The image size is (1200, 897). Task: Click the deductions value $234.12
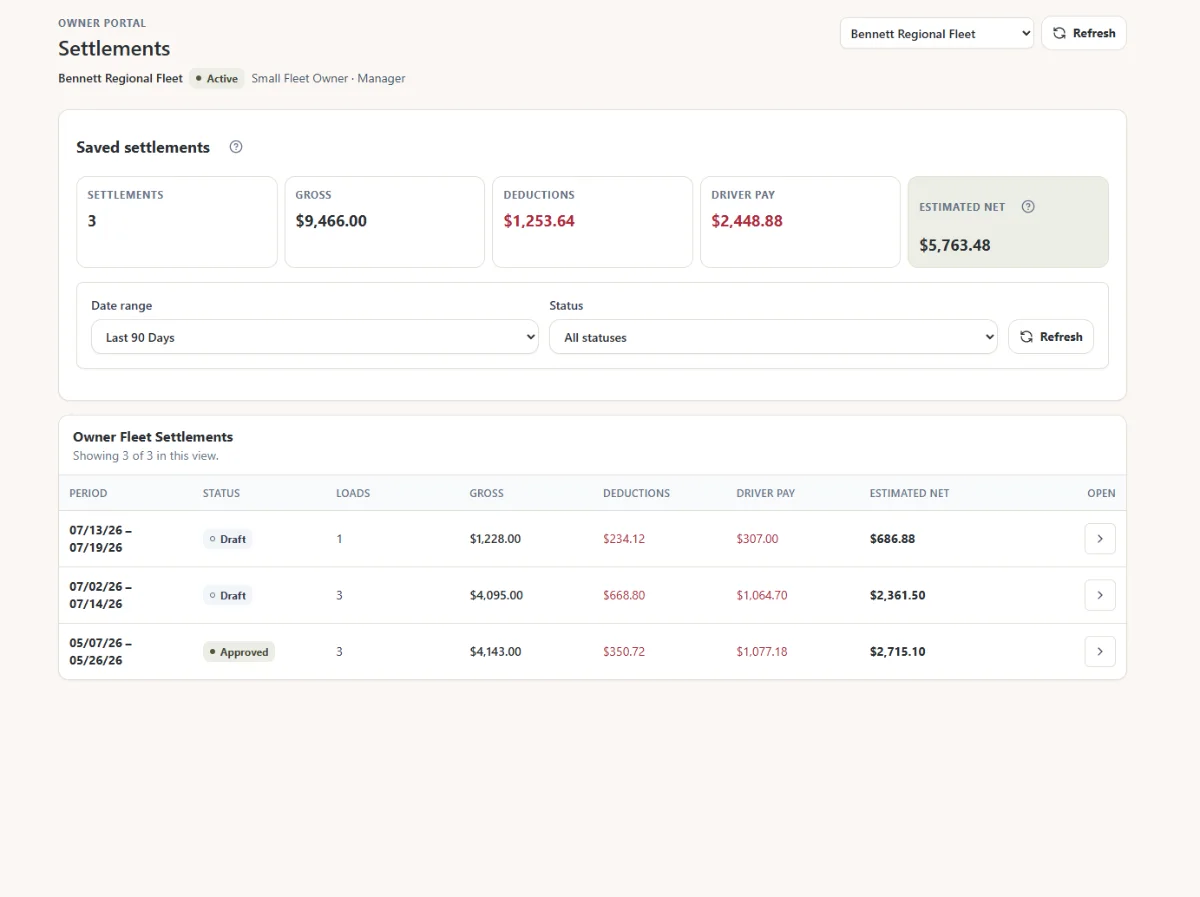[x=624, y=539]
